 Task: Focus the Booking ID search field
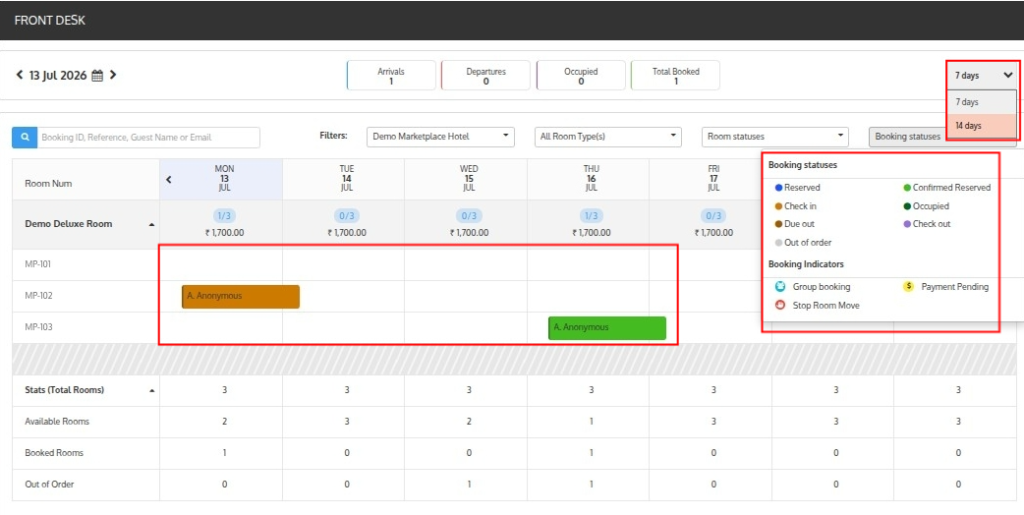tap(148, 138)
